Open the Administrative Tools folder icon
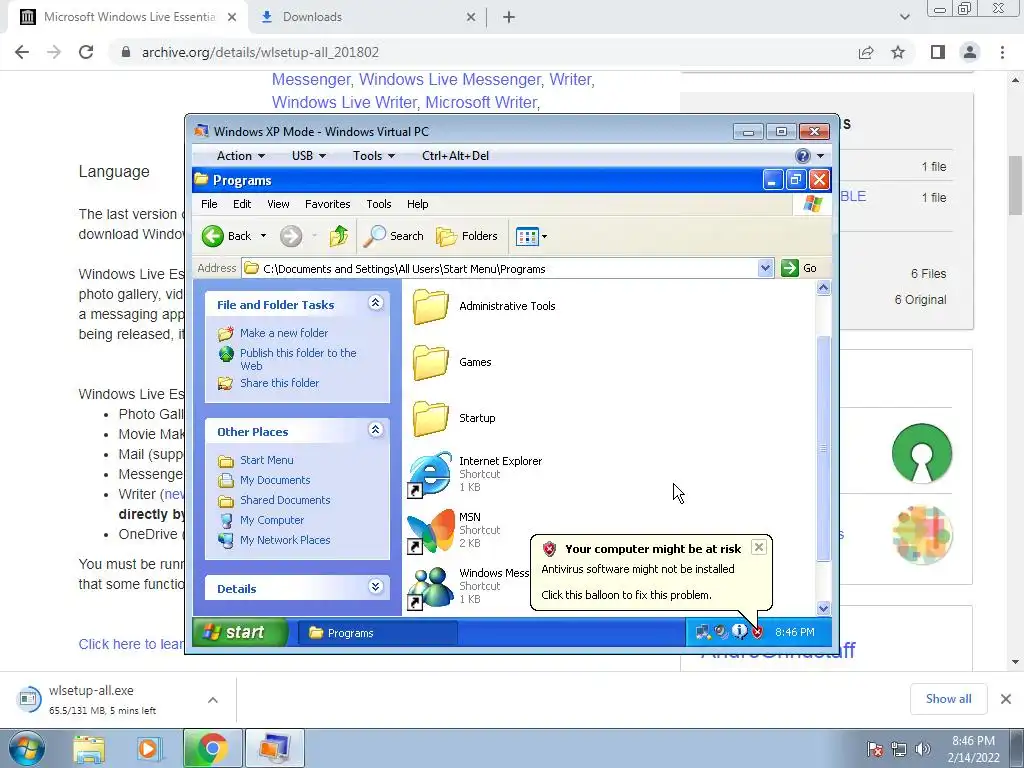Screen dimensions: 1024x768 click(431, 306)
